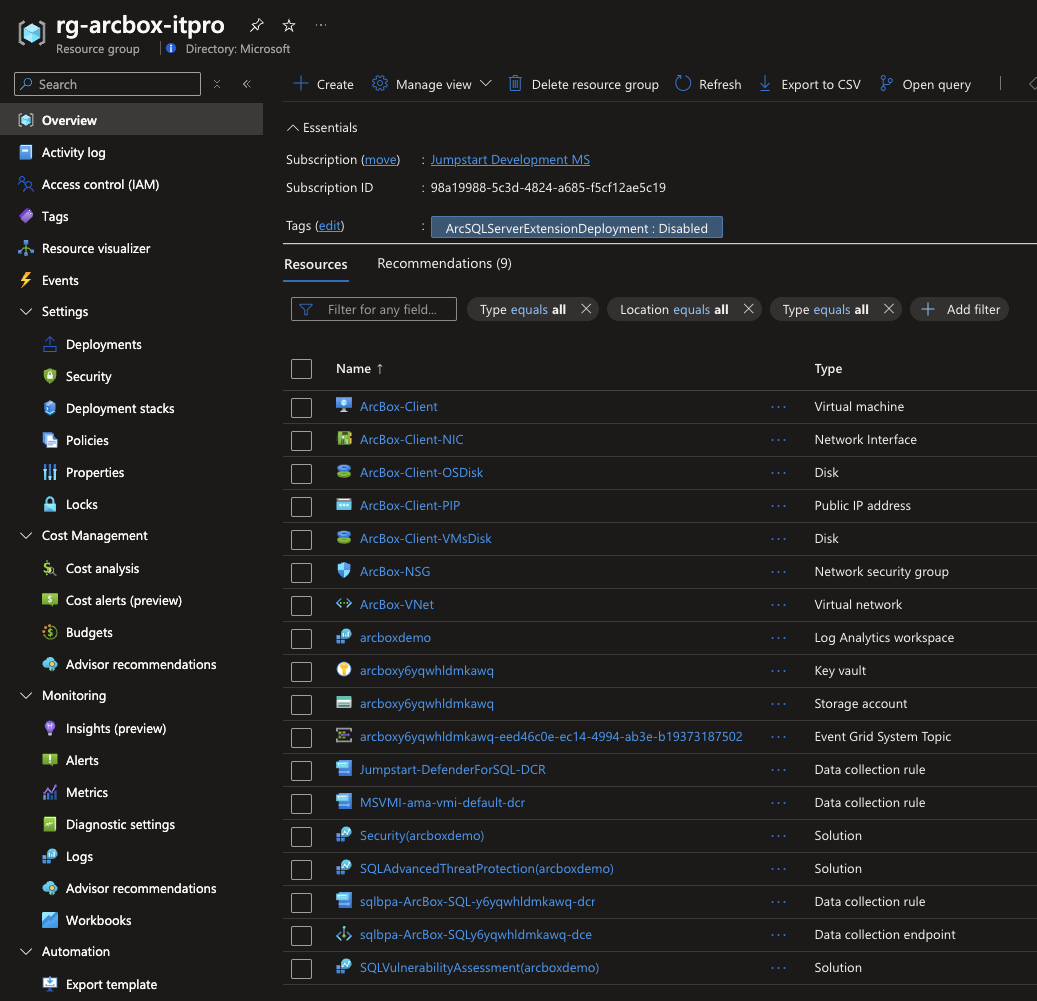Check the arcboxdemo row checkbox

coord(302,639)
